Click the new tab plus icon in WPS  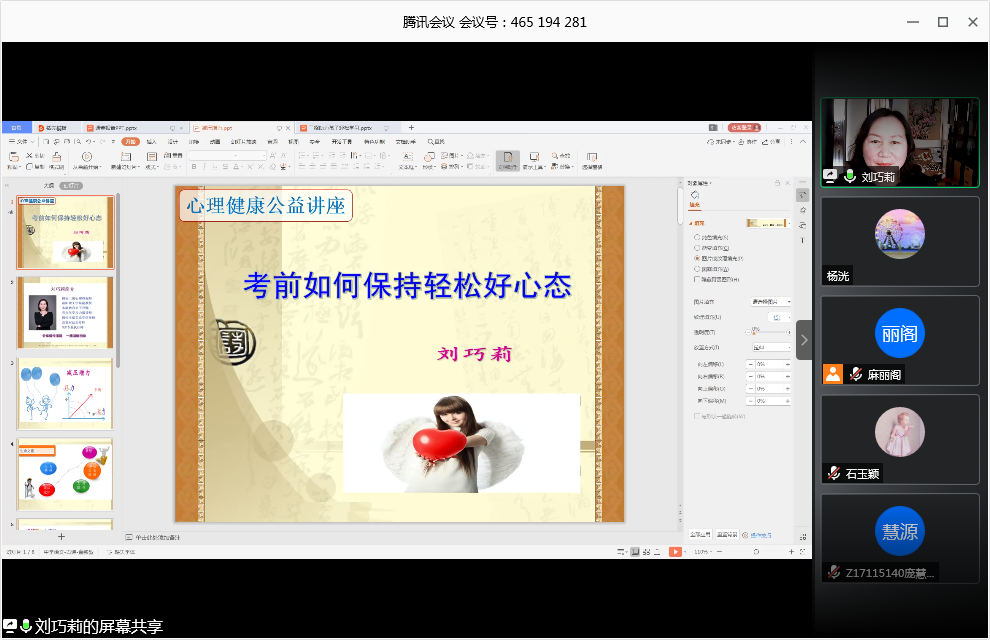click(411, 128)
